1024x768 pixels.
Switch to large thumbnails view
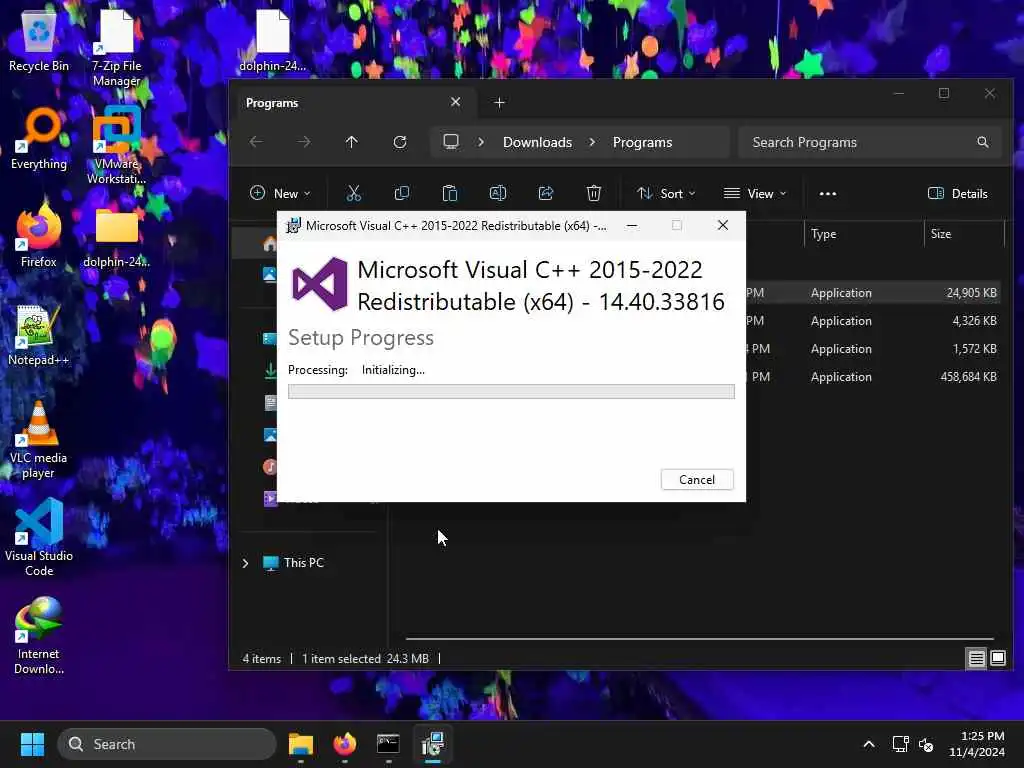tap(998, 658)
